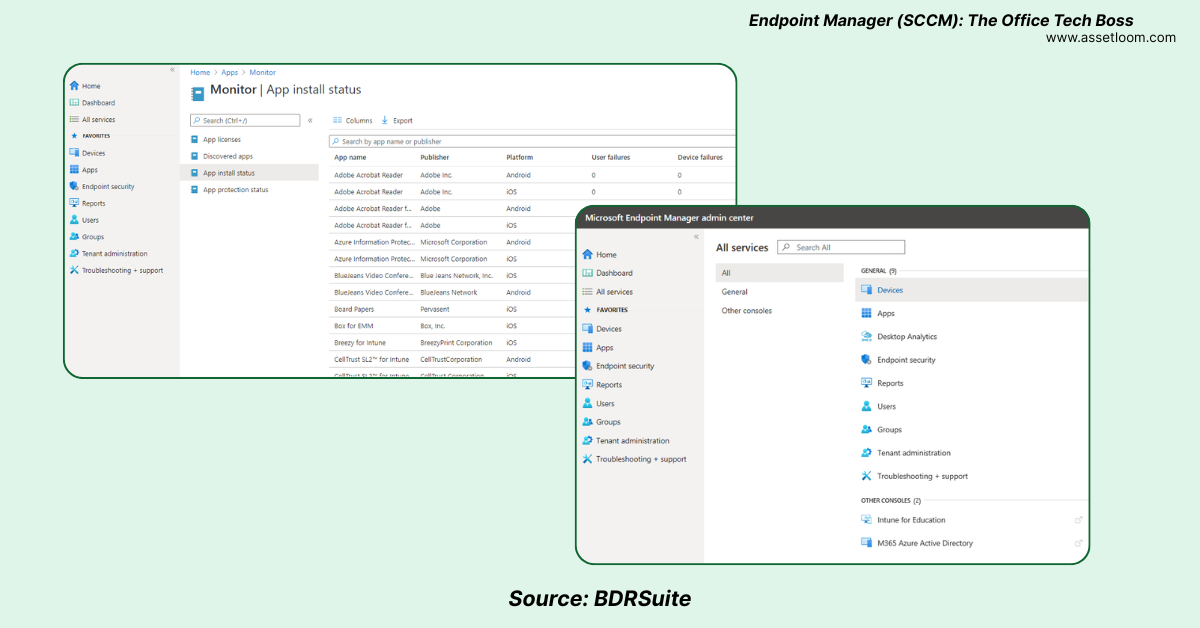Click the Columns toolbar icon
The width and height of the screenshot is (1200, 628).
pos(337,120)
